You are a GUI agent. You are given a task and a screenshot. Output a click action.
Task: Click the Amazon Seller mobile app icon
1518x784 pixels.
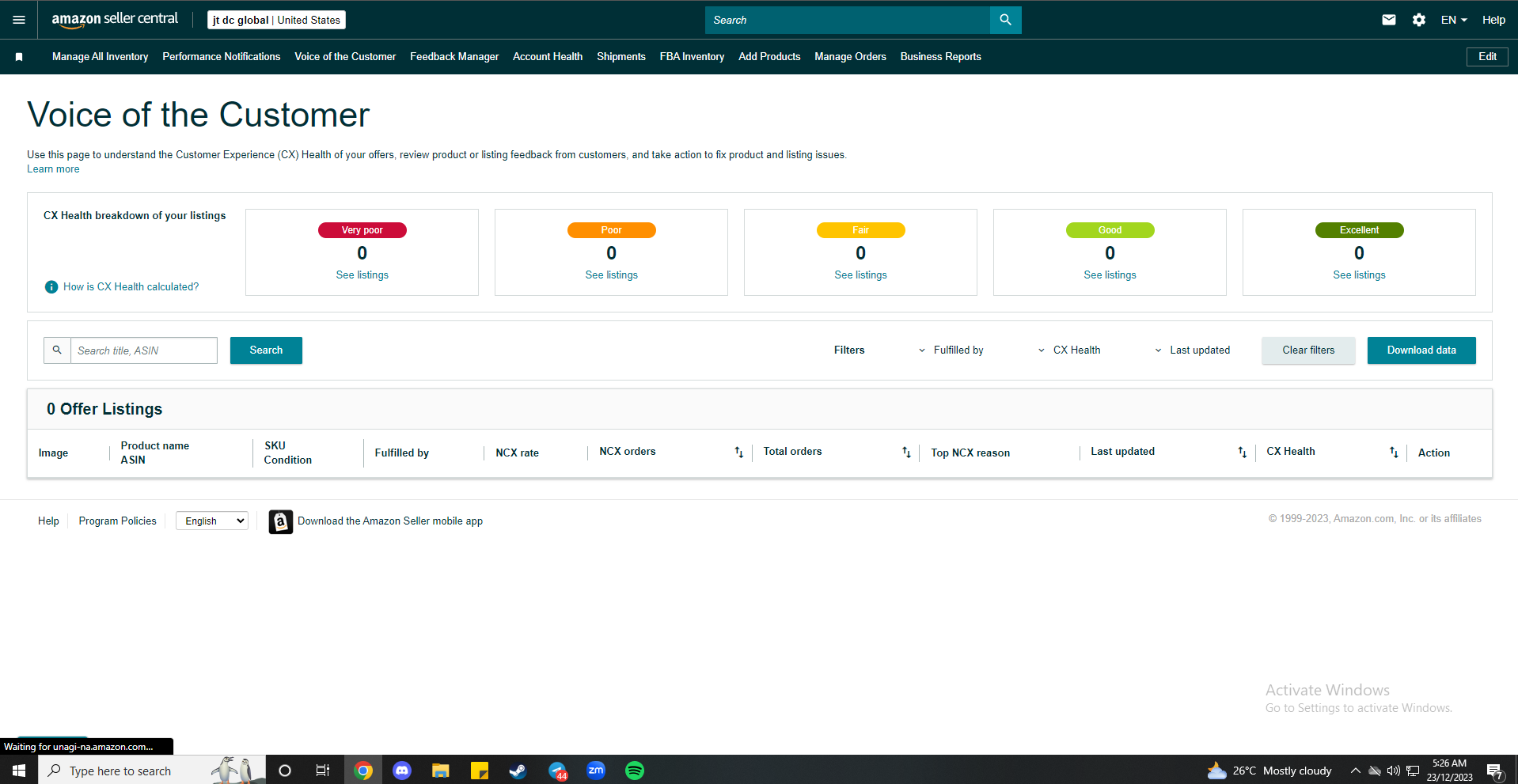coord(280,521)
